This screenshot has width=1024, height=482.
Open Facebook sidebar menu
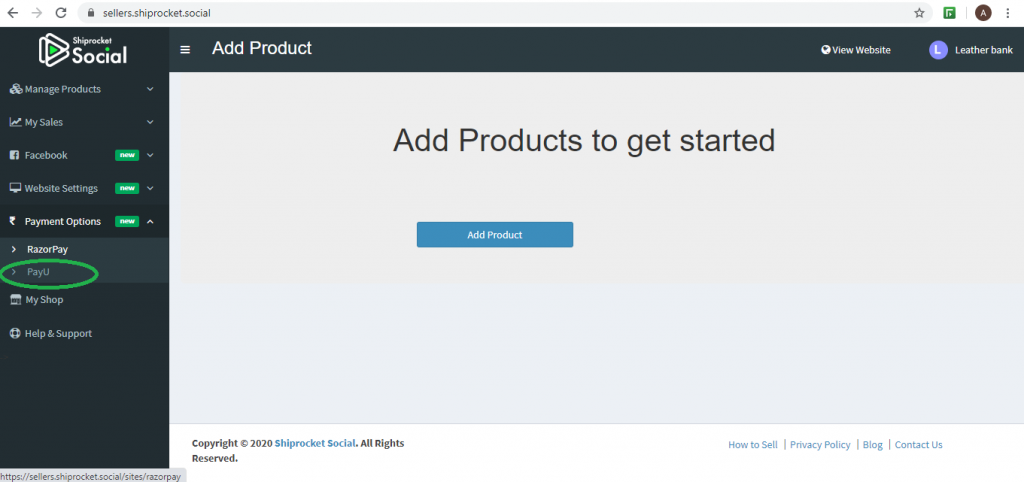click(84, 155)
